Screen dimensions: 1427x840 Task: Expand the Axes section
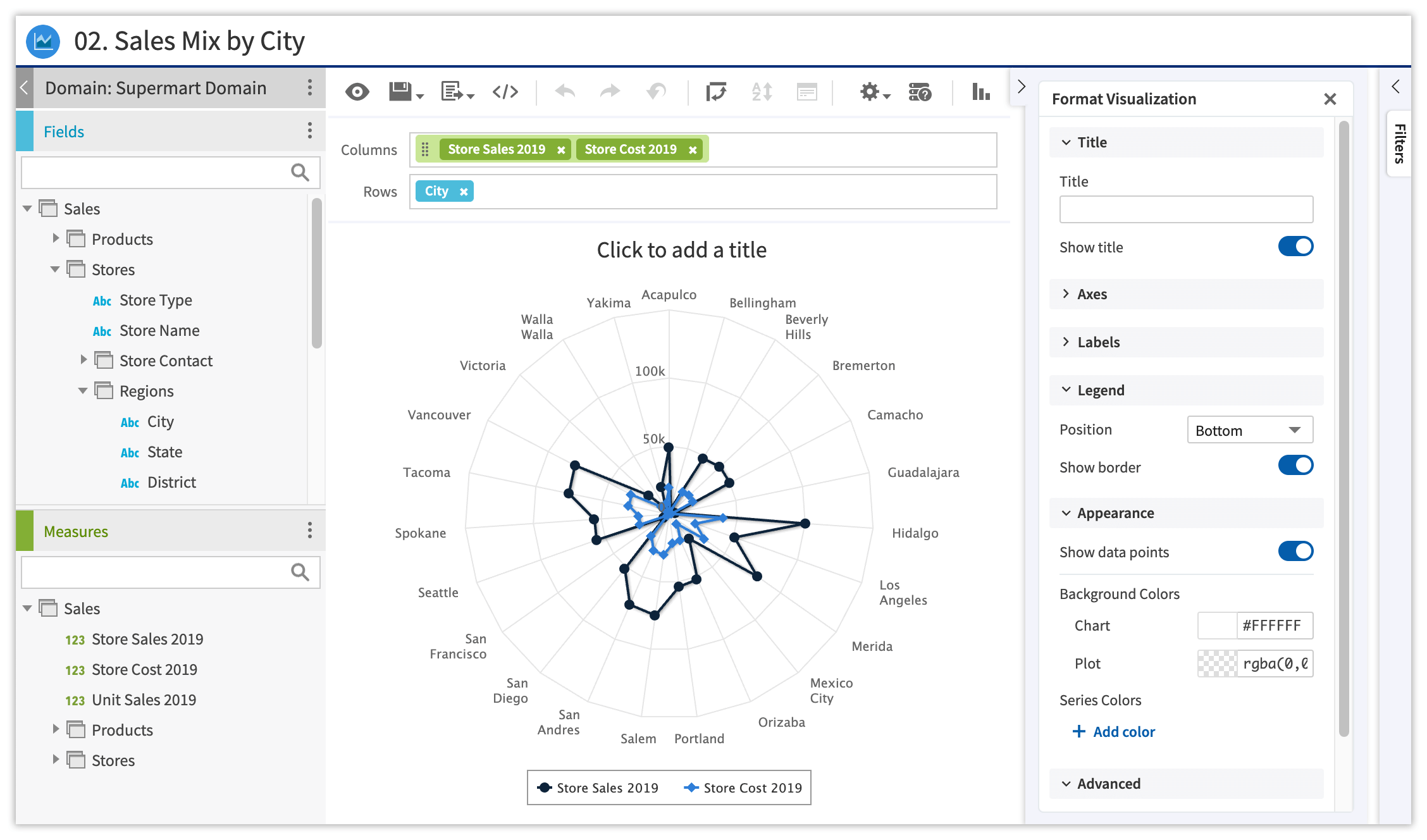(x=1186, y=294)
